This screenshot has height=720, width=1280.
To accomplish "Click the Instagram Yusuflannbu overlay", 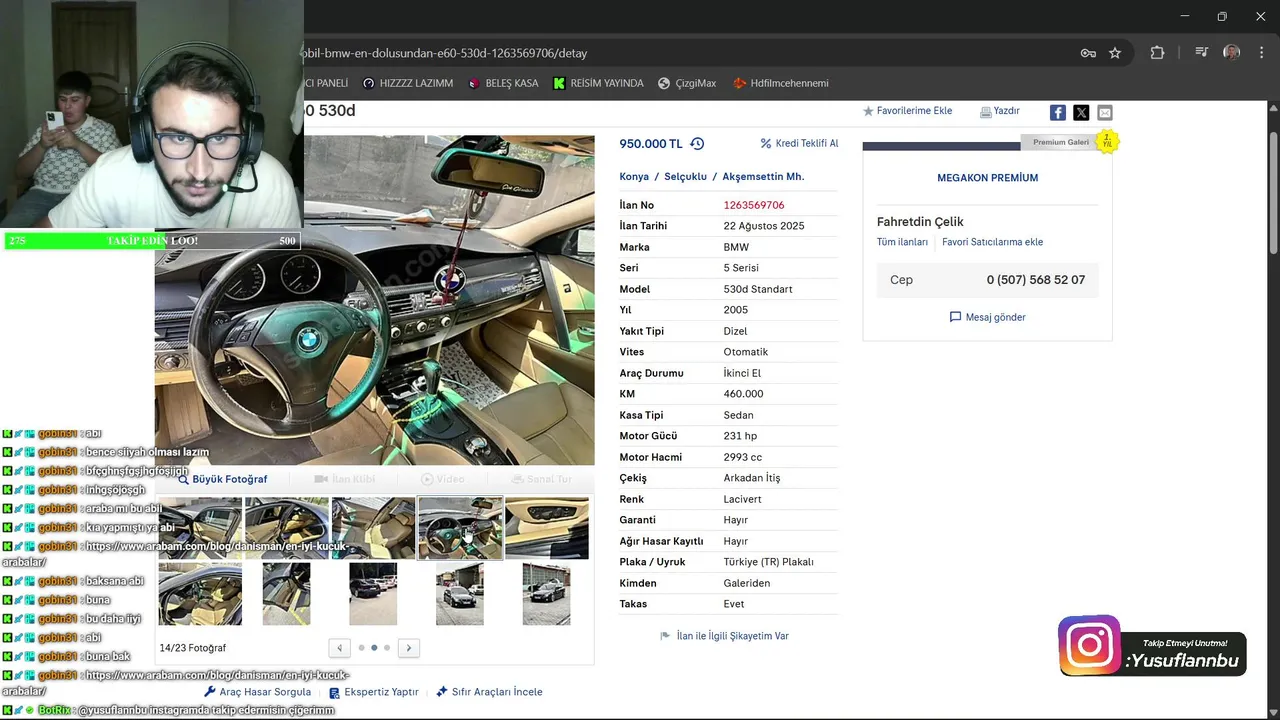I will [x=1152, y=647].
